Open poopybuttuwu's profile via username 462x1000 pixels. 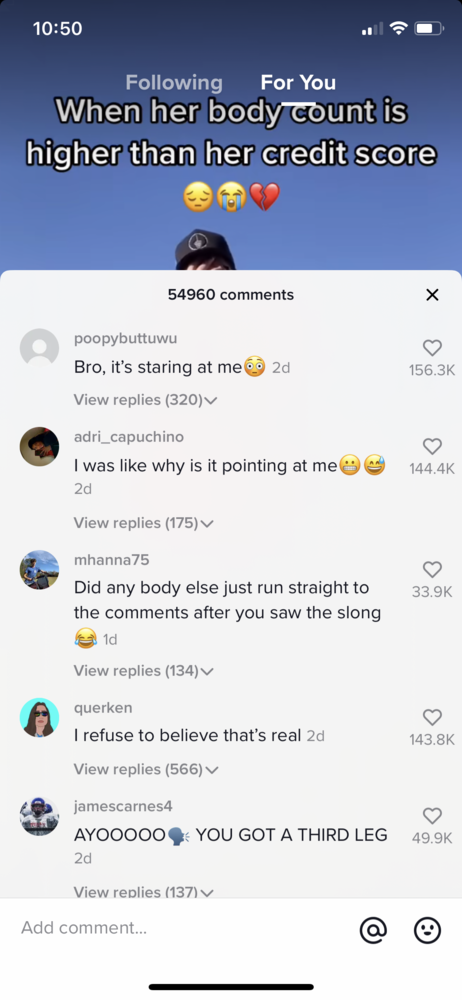(x=126, y=339)
